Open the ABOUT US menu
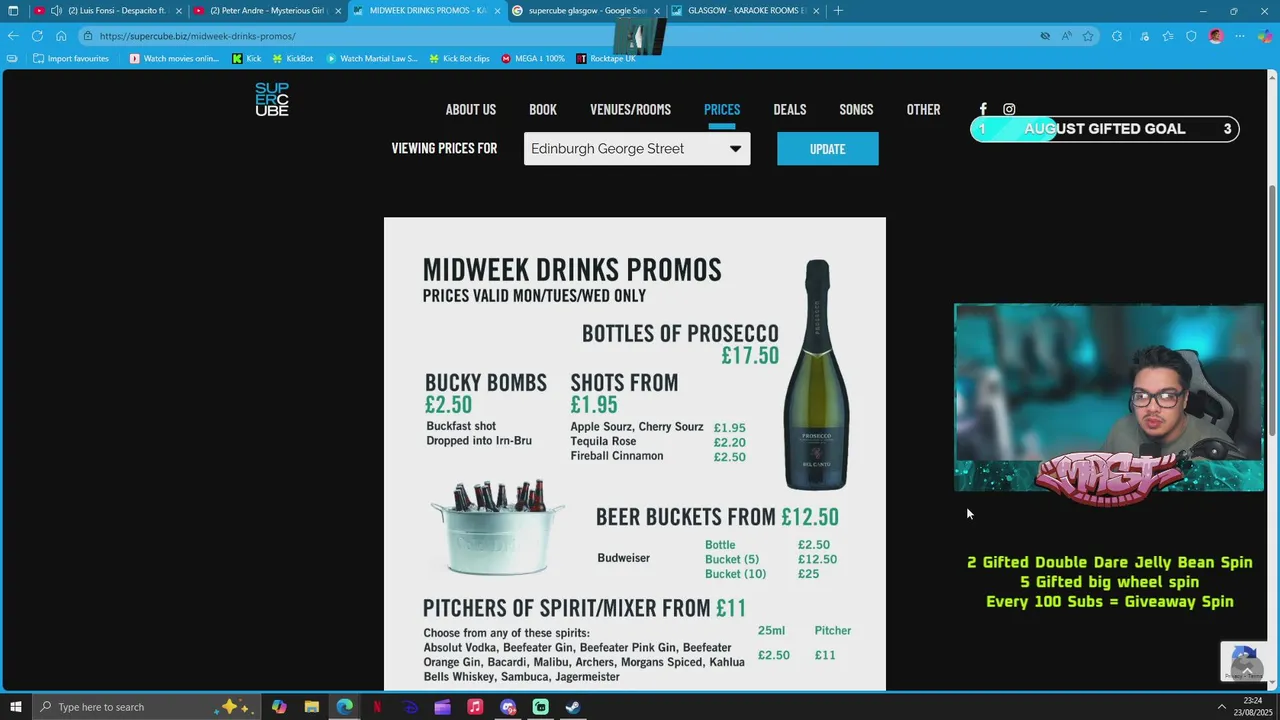 pos(471,110)
